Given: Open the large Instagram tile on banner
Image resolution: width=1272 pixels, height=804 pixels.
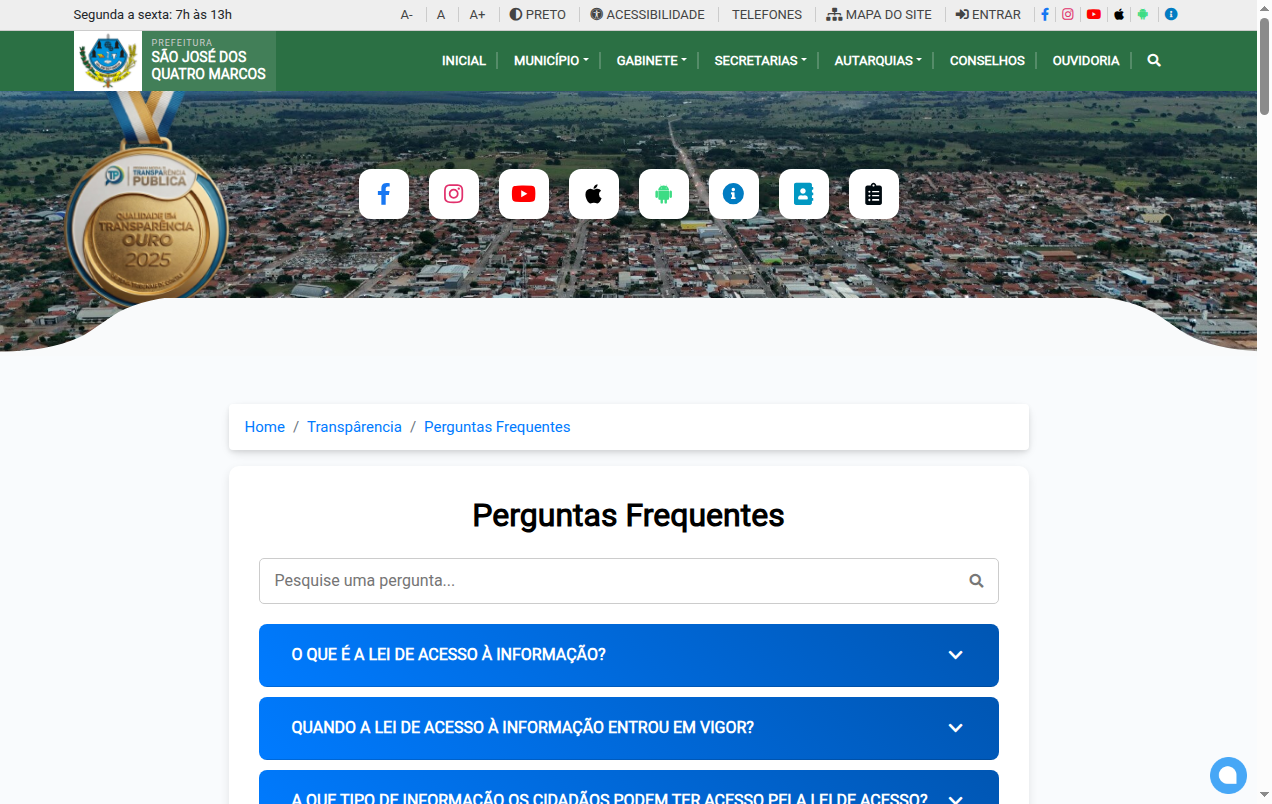Looking at the screenshot, I should [454, 194].
